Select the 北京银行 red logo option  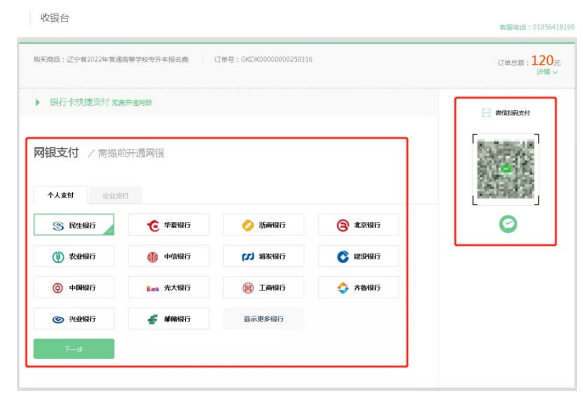358,225
